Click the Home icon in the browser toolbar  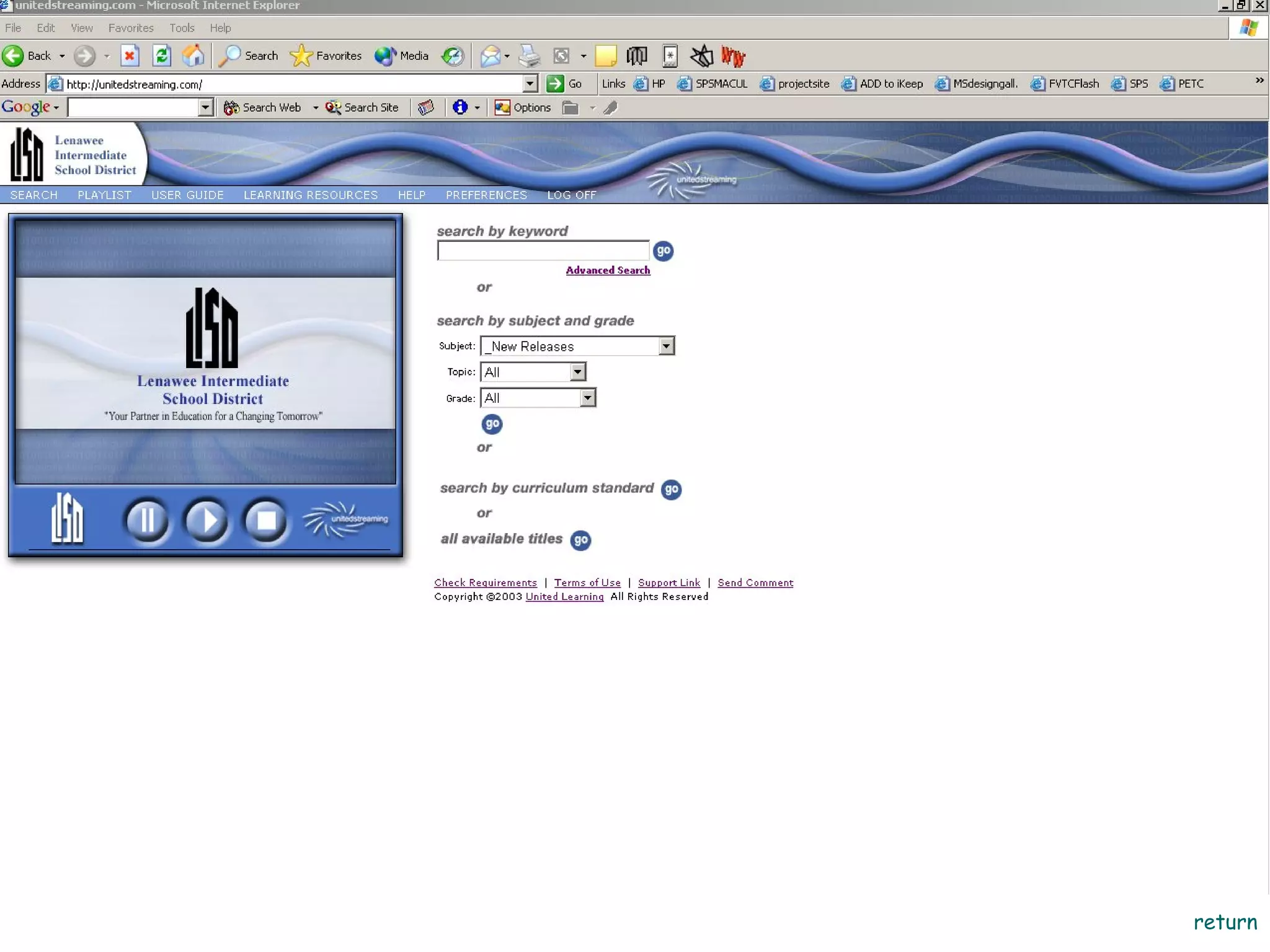click(x=193, y=56)
